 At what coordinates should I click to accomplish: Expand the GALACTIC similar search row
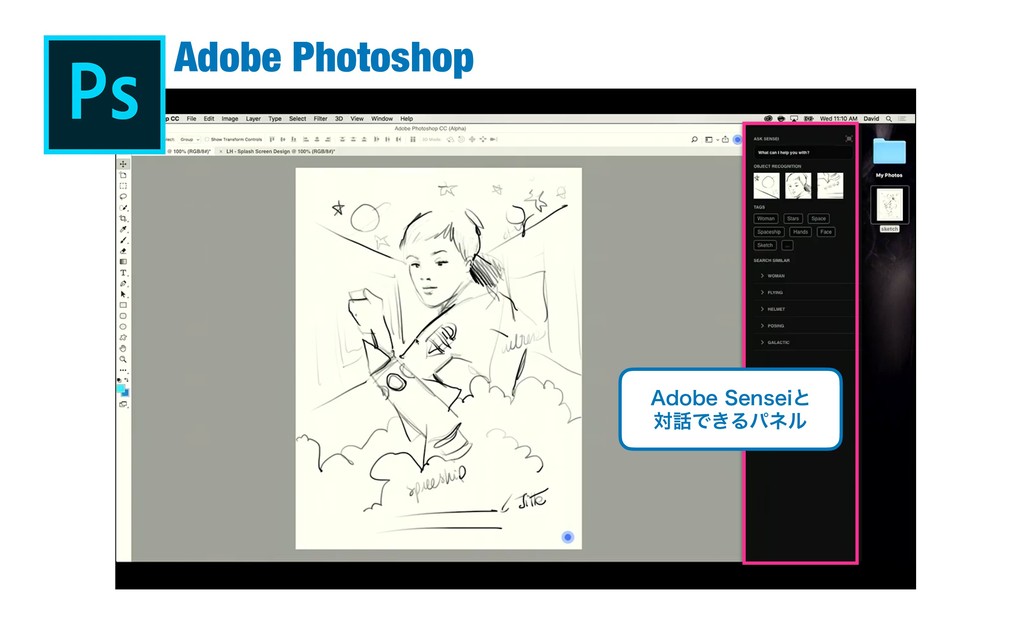tap(803, 342)
